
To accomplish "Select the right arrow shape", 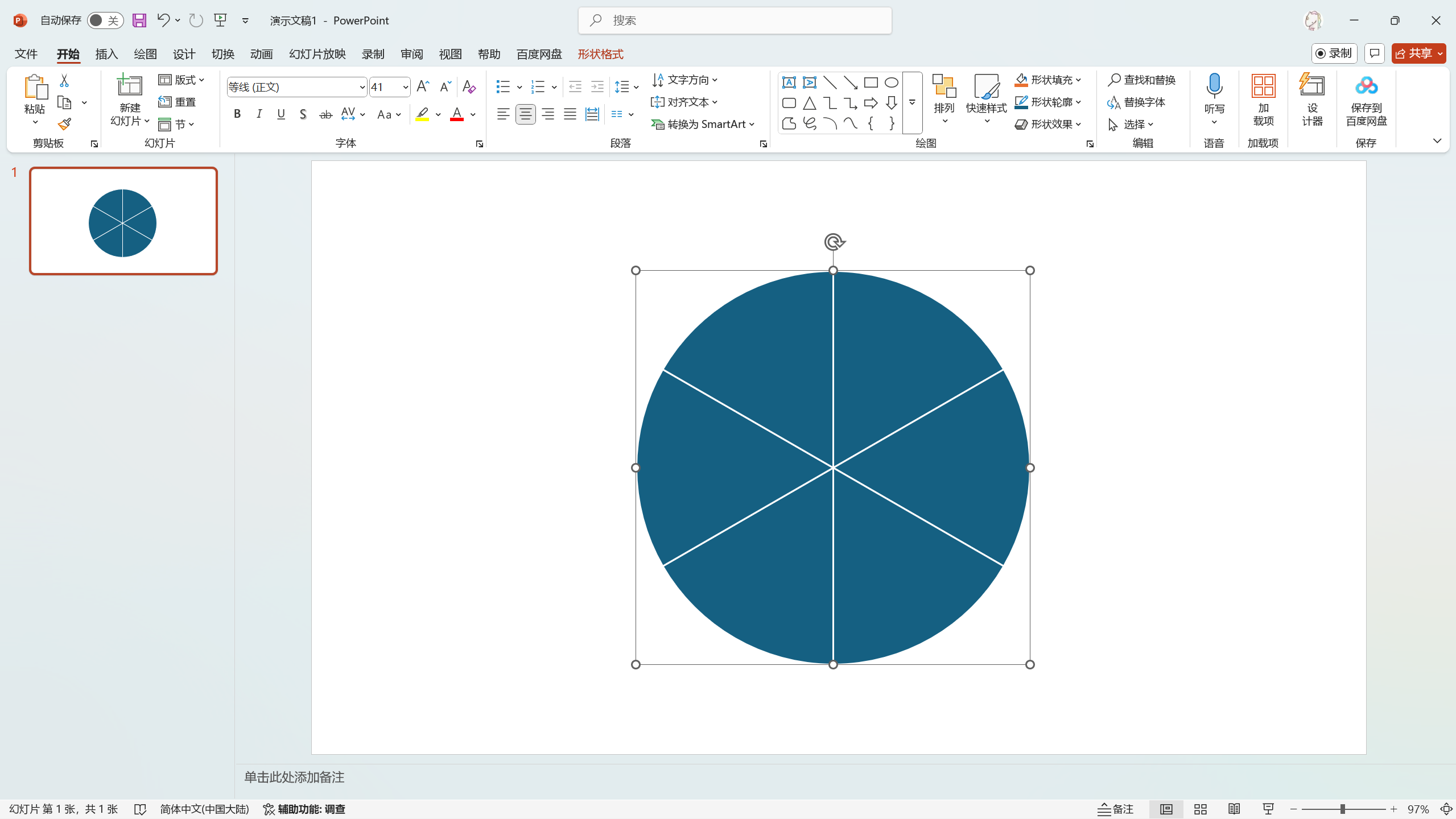I will coord(871,103).
